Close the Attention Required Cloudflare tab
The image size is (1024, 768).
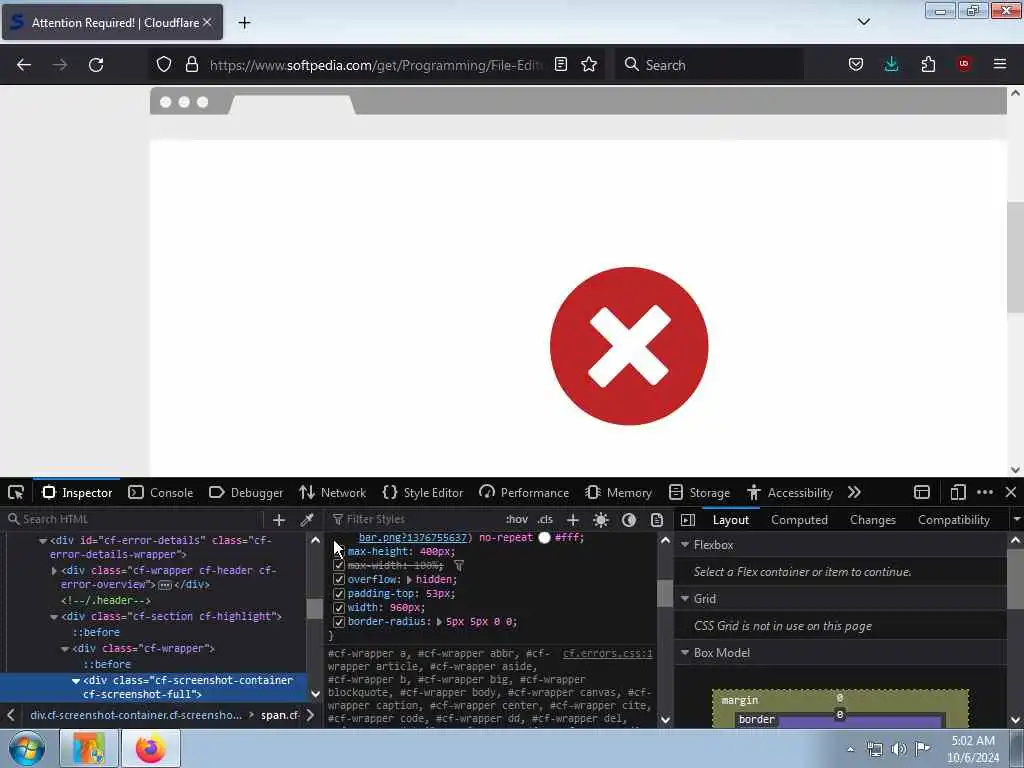tap(207, 22)
